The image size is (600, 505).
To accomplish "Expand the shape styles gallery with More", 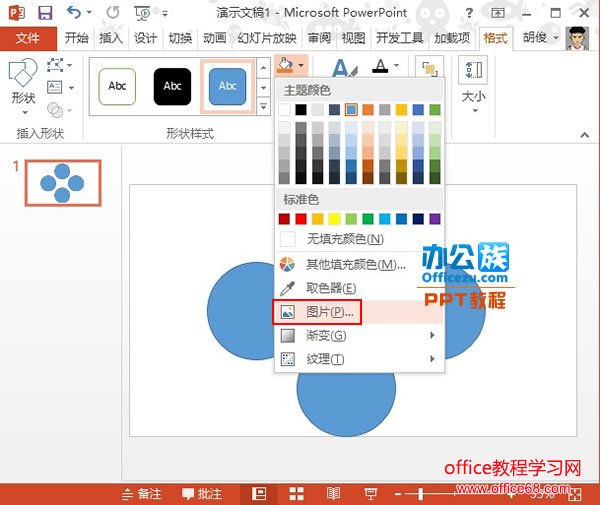I will coord(263,106).
